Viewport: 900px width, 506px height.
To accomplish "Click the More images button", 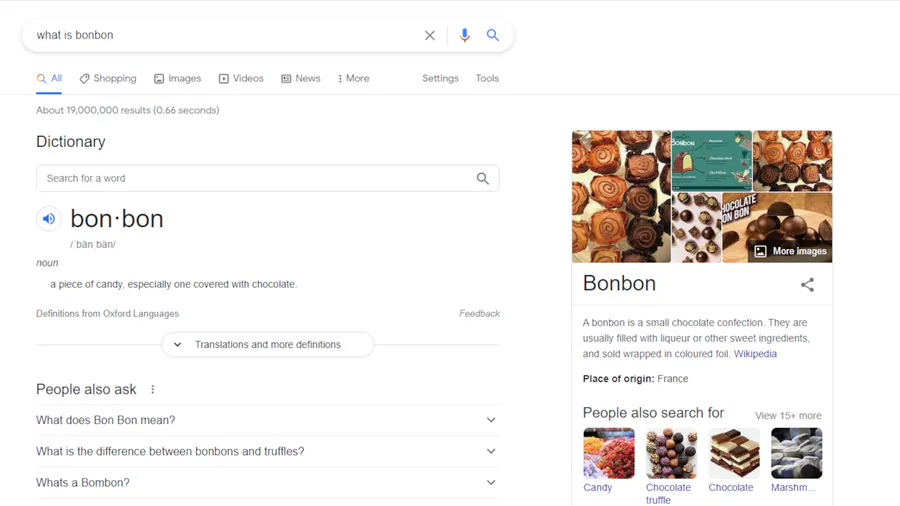I will pos(791,251).
